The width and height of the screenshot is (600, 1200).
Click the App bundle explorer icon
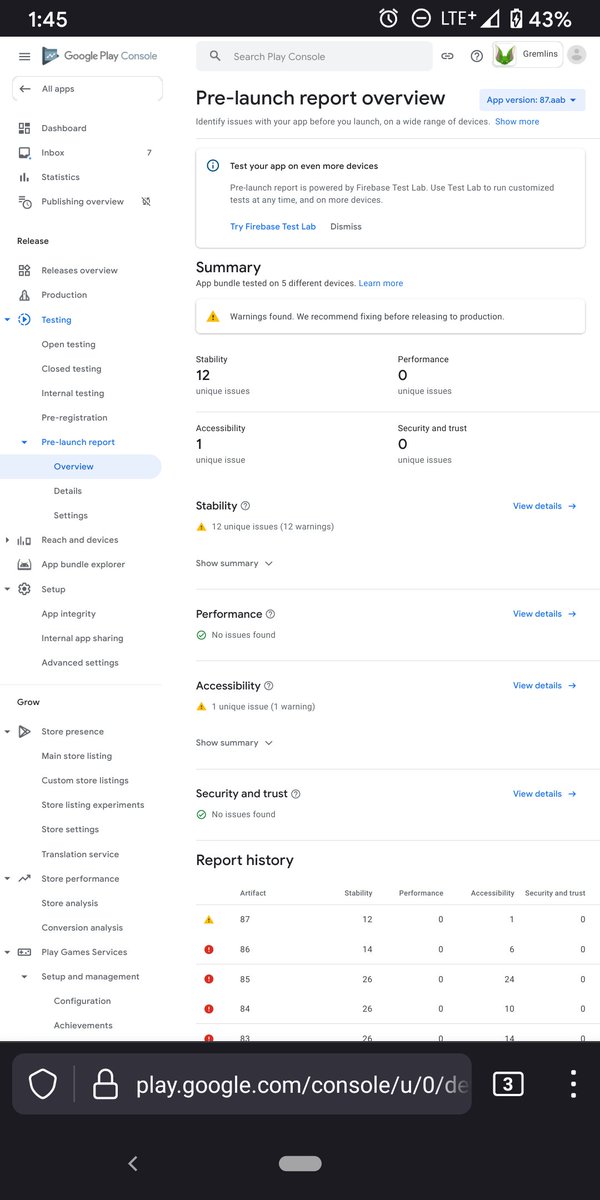point(24,565)
